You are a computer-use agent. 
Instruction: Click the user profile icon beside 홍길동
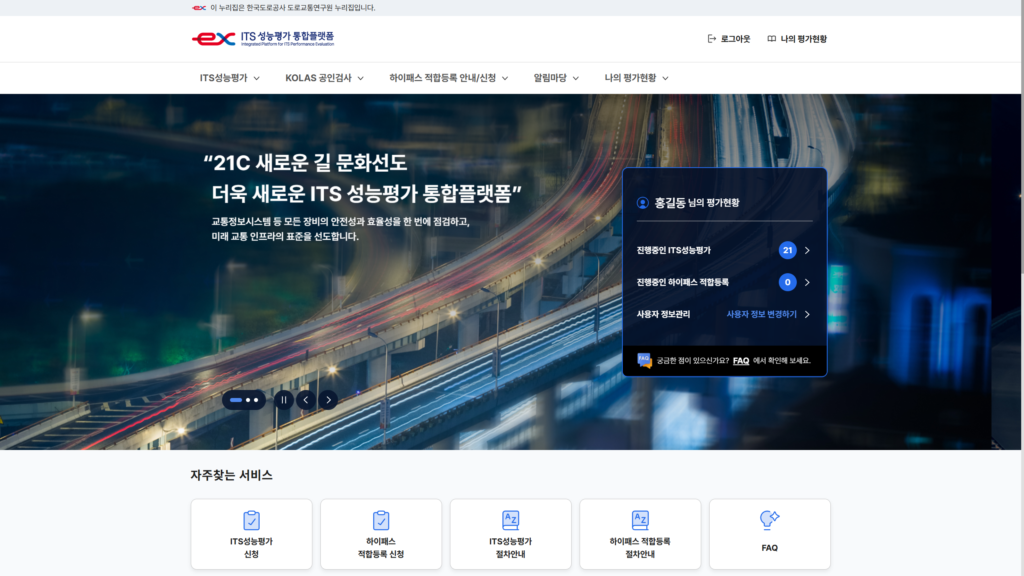[x=643, y=203]
